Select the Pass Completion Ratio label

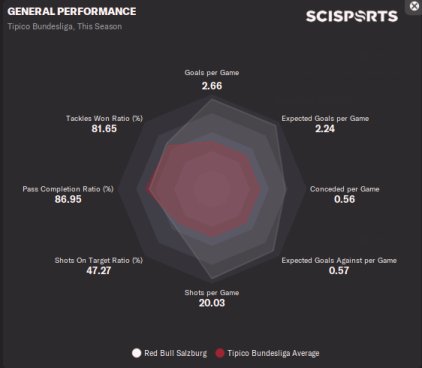click(x=68, y=189)
